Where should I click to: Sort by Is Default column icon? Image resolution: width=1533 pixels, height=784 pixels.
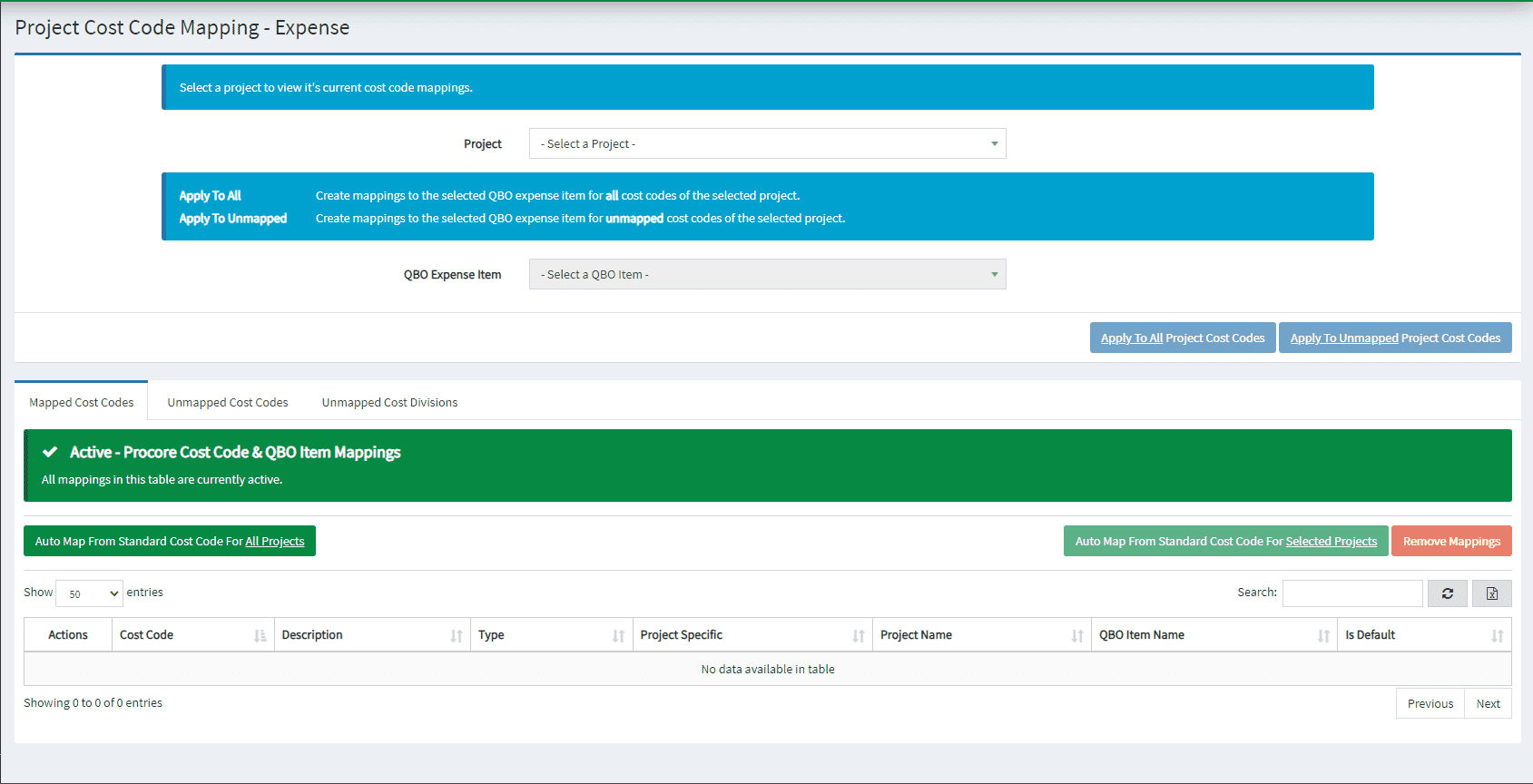click(x=1497, y=635)
